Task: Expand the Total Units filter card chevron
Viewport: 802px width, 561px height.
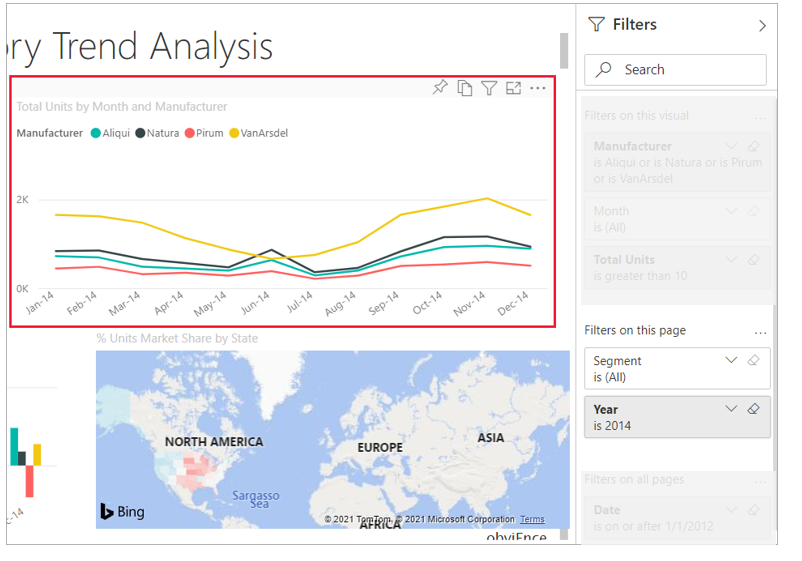Action: (731, 259)
